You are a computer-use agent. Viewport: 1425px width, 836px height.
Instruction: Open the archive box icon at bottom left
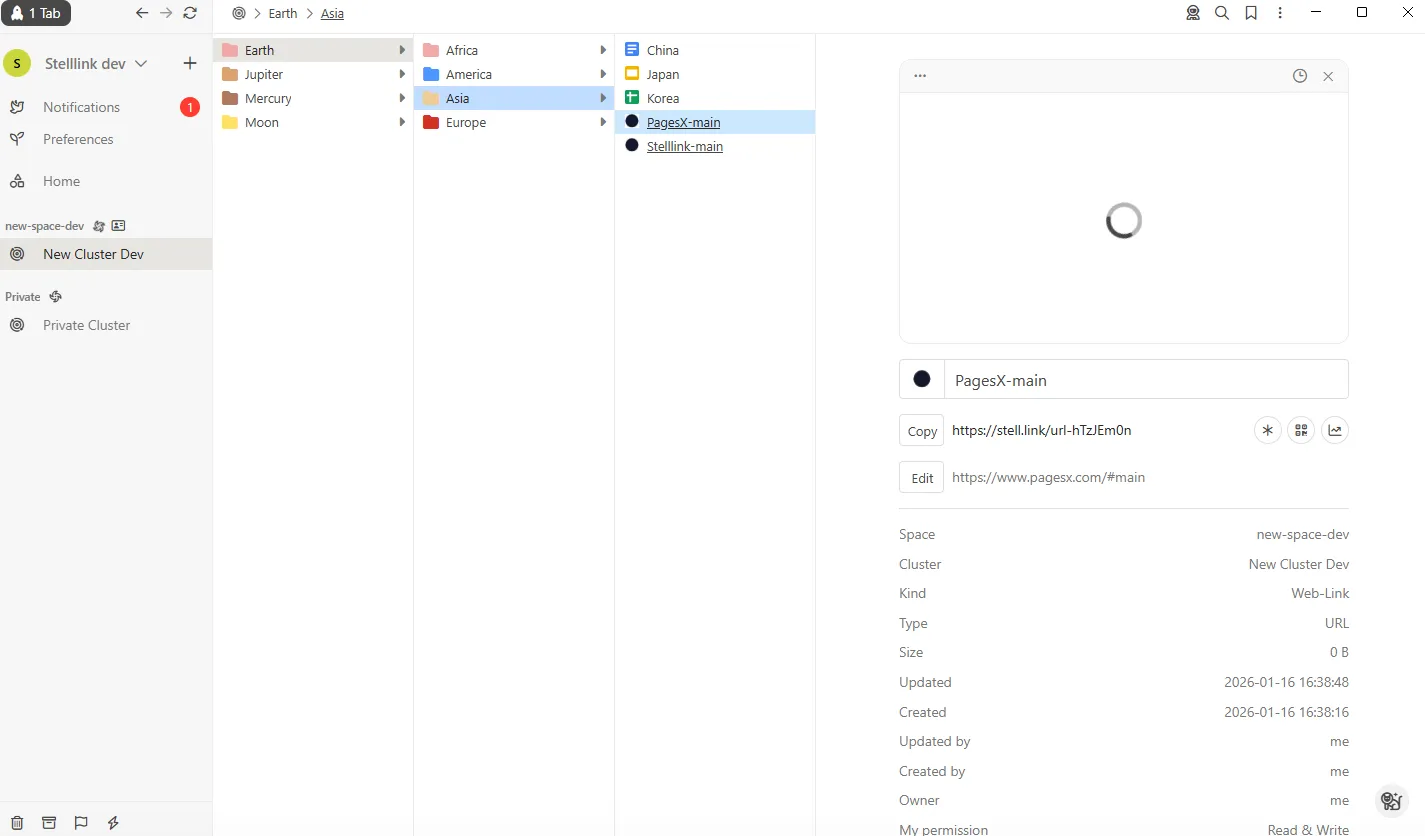(48, 822)
